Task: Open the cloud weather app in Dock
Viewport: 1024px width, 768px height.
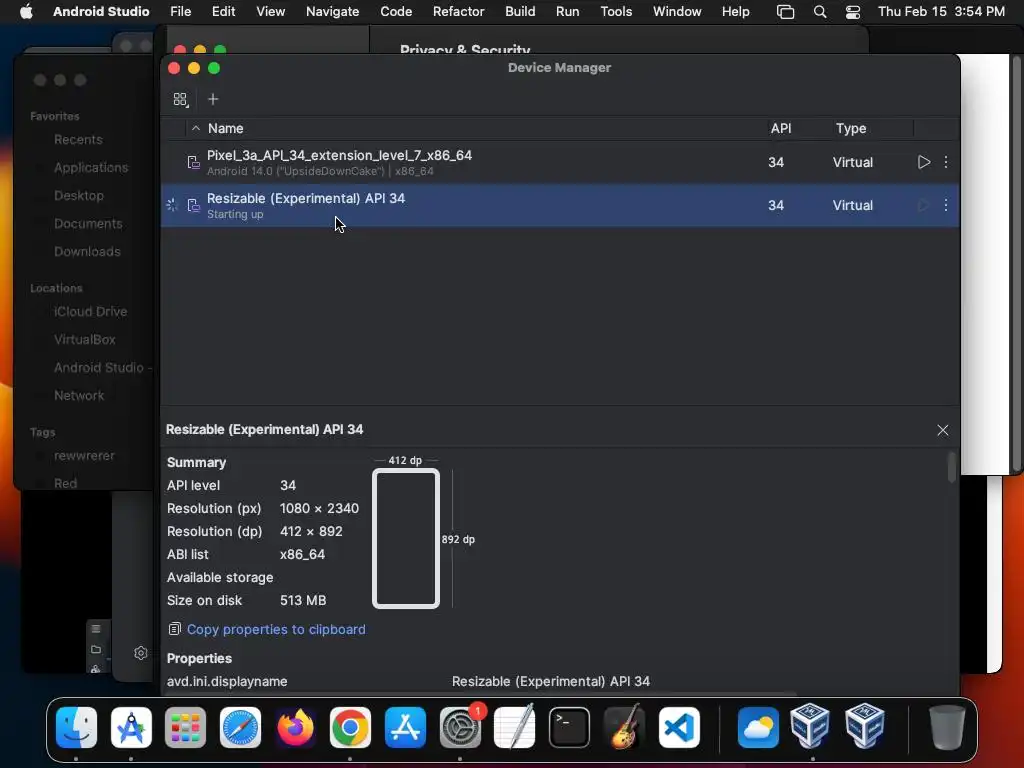Action: pyautogui.click(x=758, y=727)
